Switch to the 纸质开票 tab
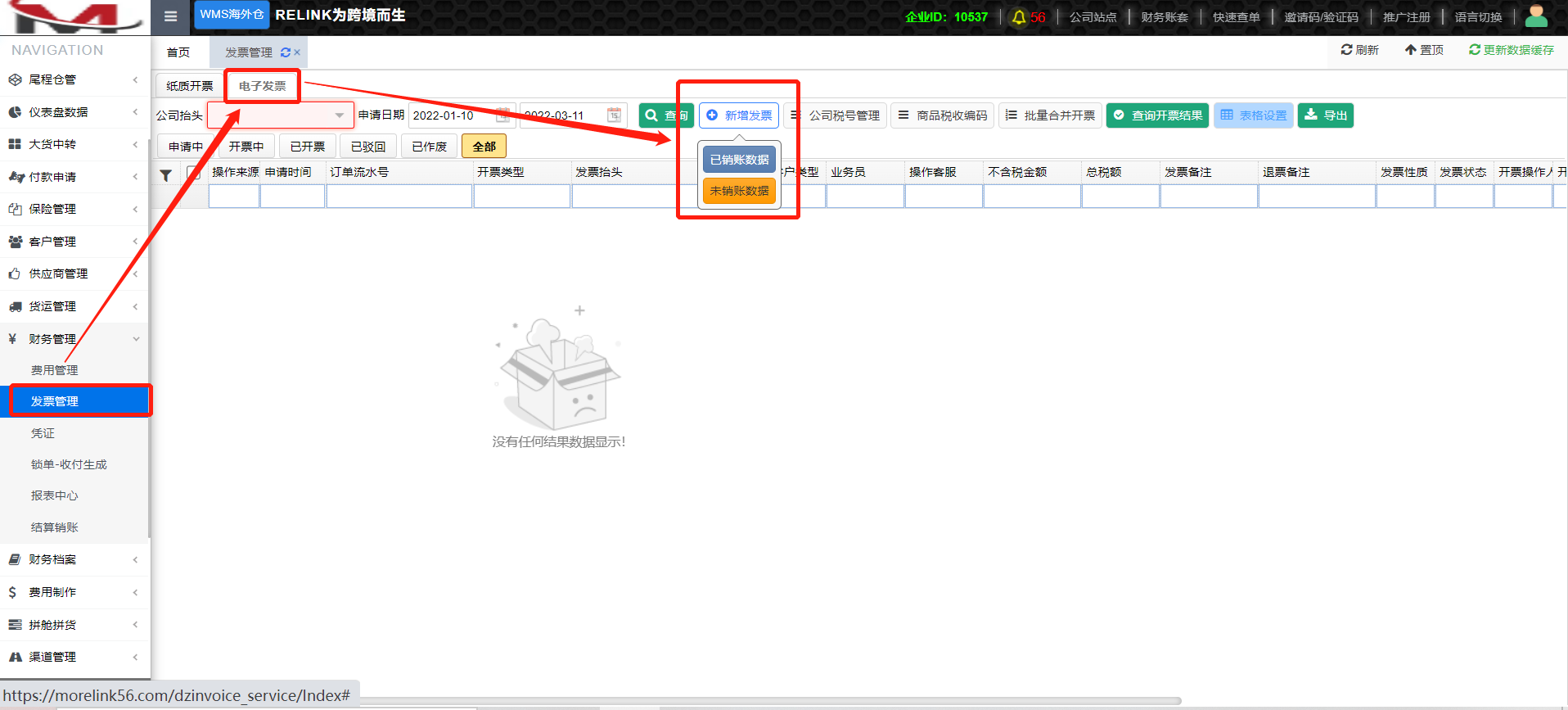 190,86
